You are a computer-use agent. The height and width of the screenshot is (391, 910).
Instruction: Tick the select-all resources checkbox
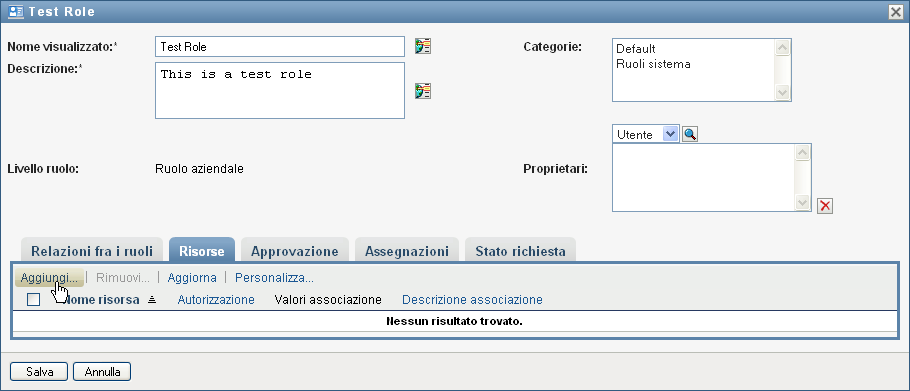(34, 300)
